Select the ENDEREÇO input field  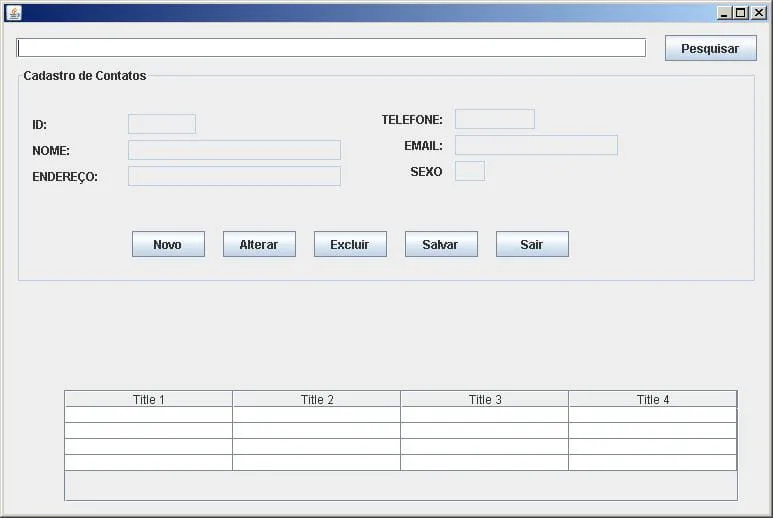(x=234, y=176)
